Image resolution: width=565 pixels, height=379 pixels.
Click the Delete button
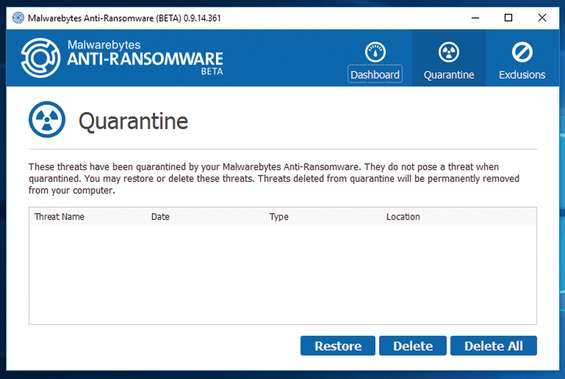click(x=413, y=346)
